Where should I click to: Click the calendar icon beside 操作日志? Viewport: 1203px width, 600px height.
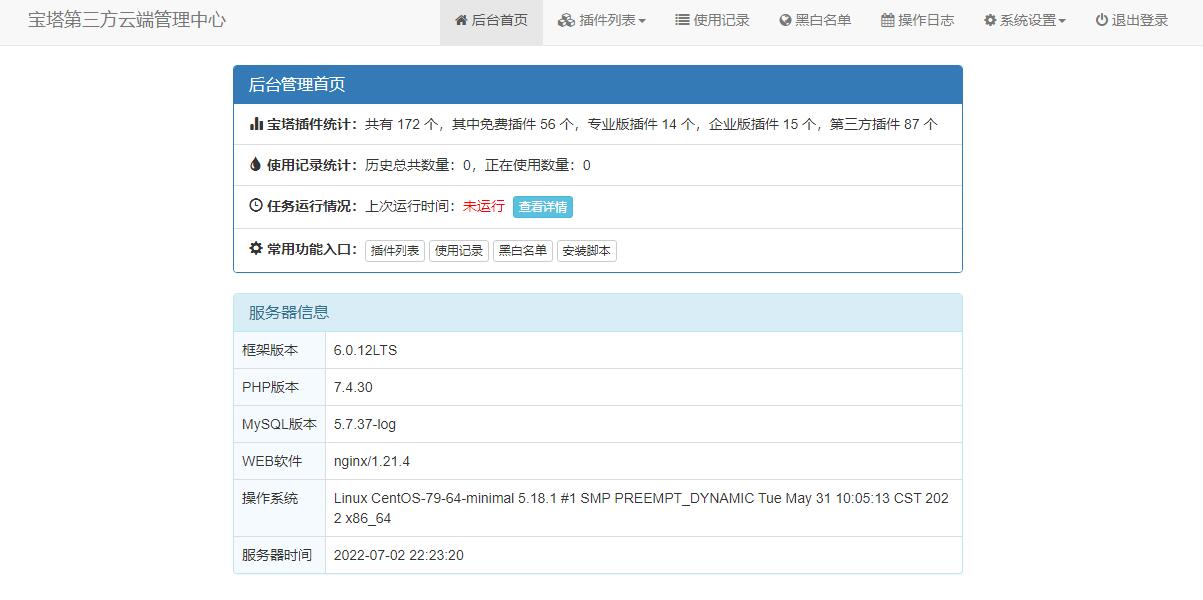pyautogui.click(x=887, y=20)
